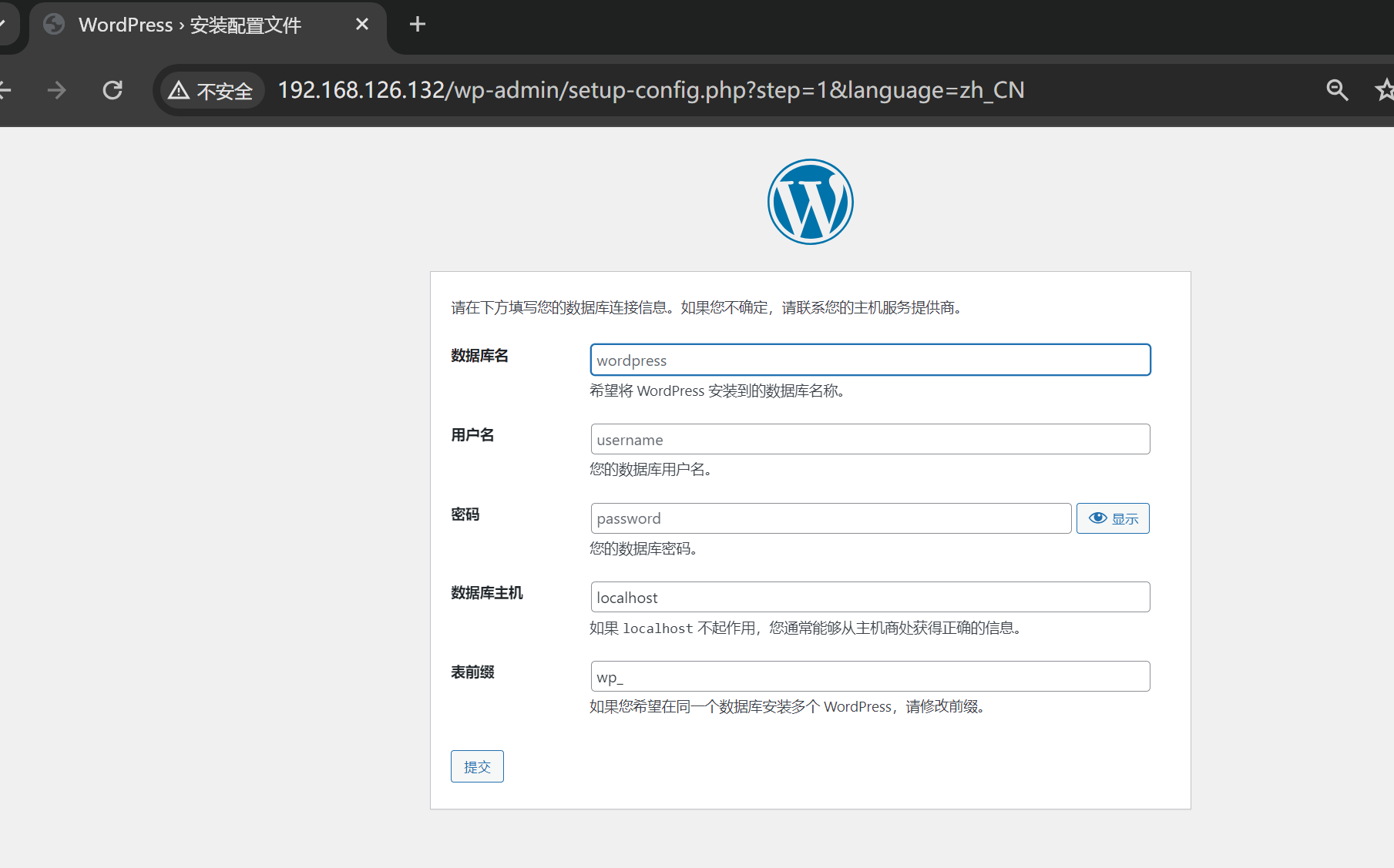This screenshot has width=1394, height=868.
Task: Click the zoom magnifier icon in address bar
Action: pos(1337,90)
